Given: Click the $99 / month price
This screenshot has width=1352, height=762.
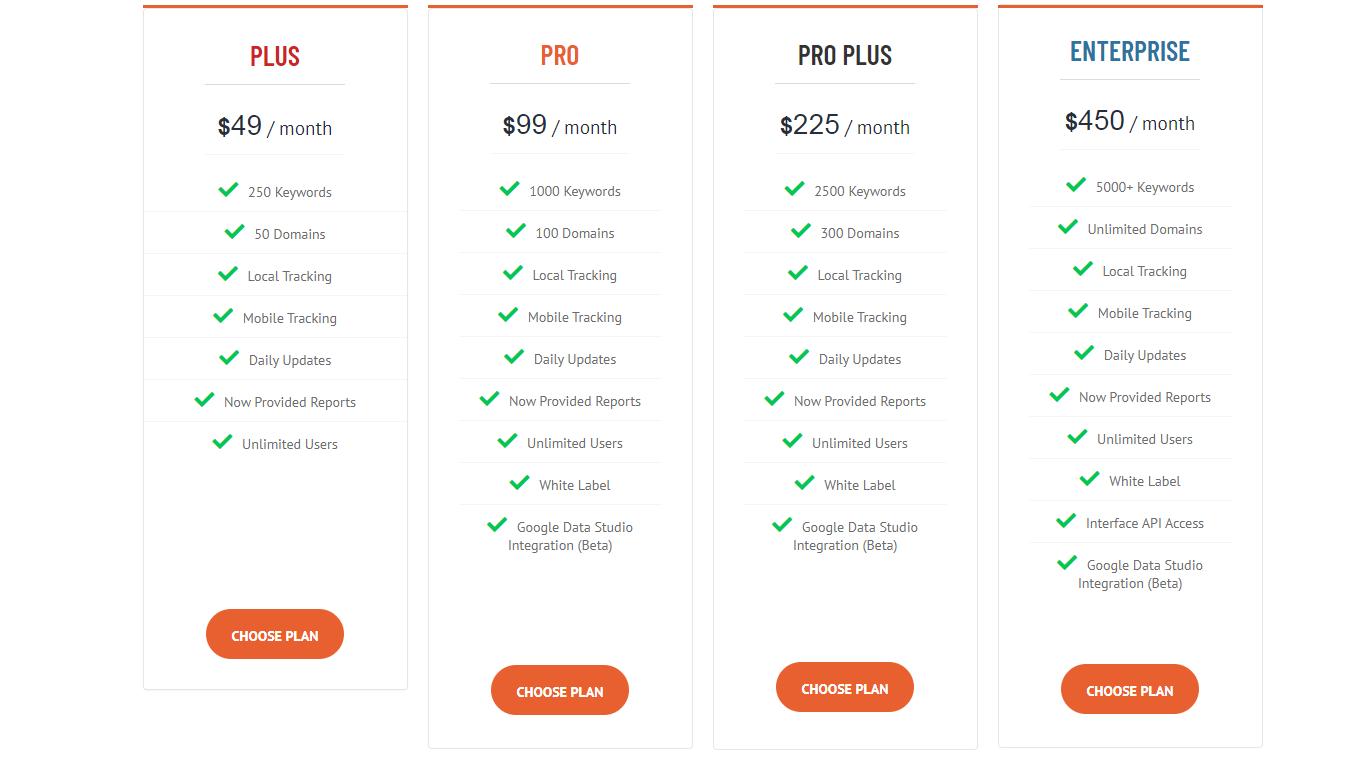Looking at the screenshot, I should (560, 125).
